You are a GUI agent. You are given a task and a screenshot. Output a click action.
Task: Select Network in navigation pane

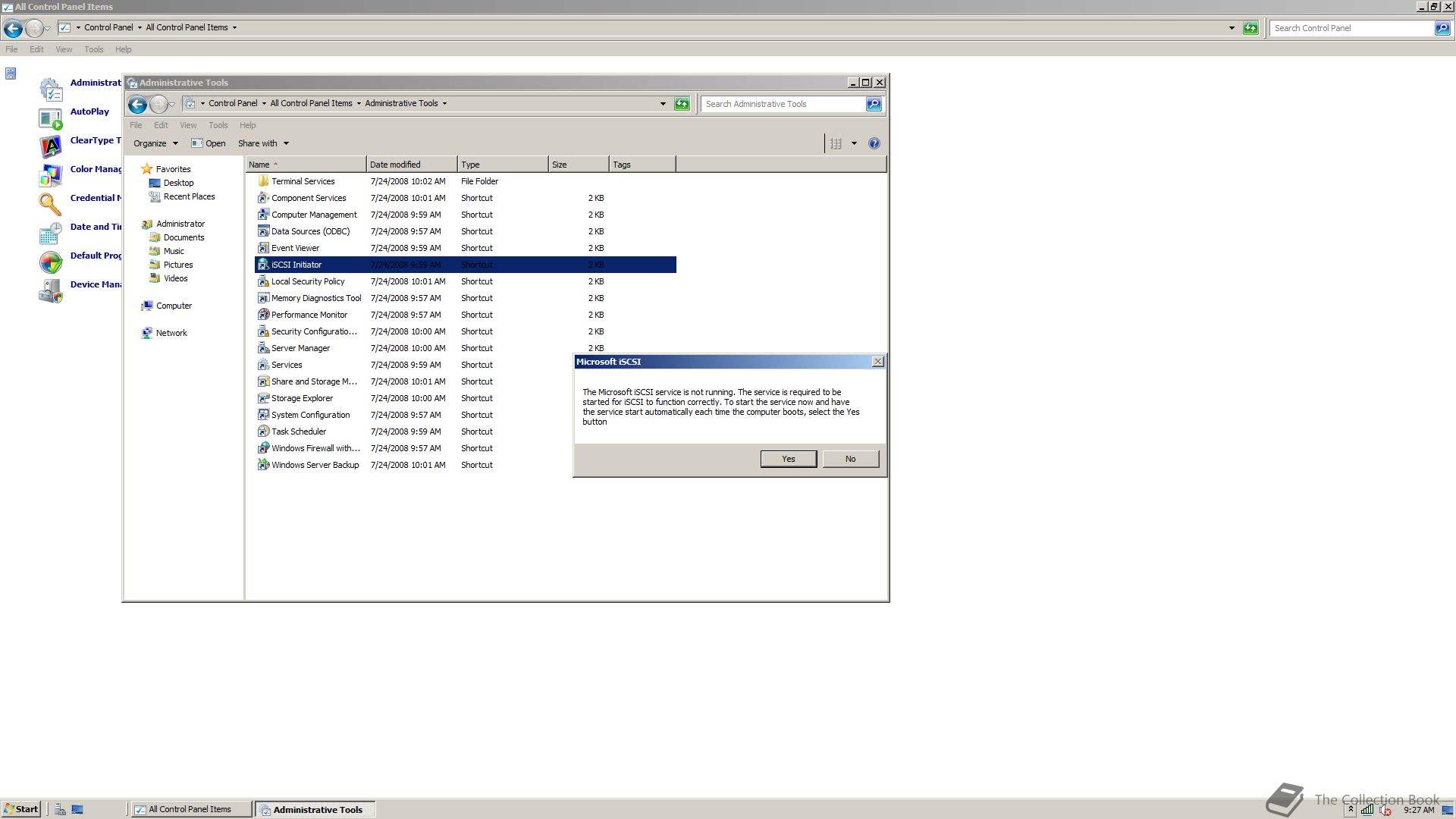pyautogui.click(x=164, y=333)
